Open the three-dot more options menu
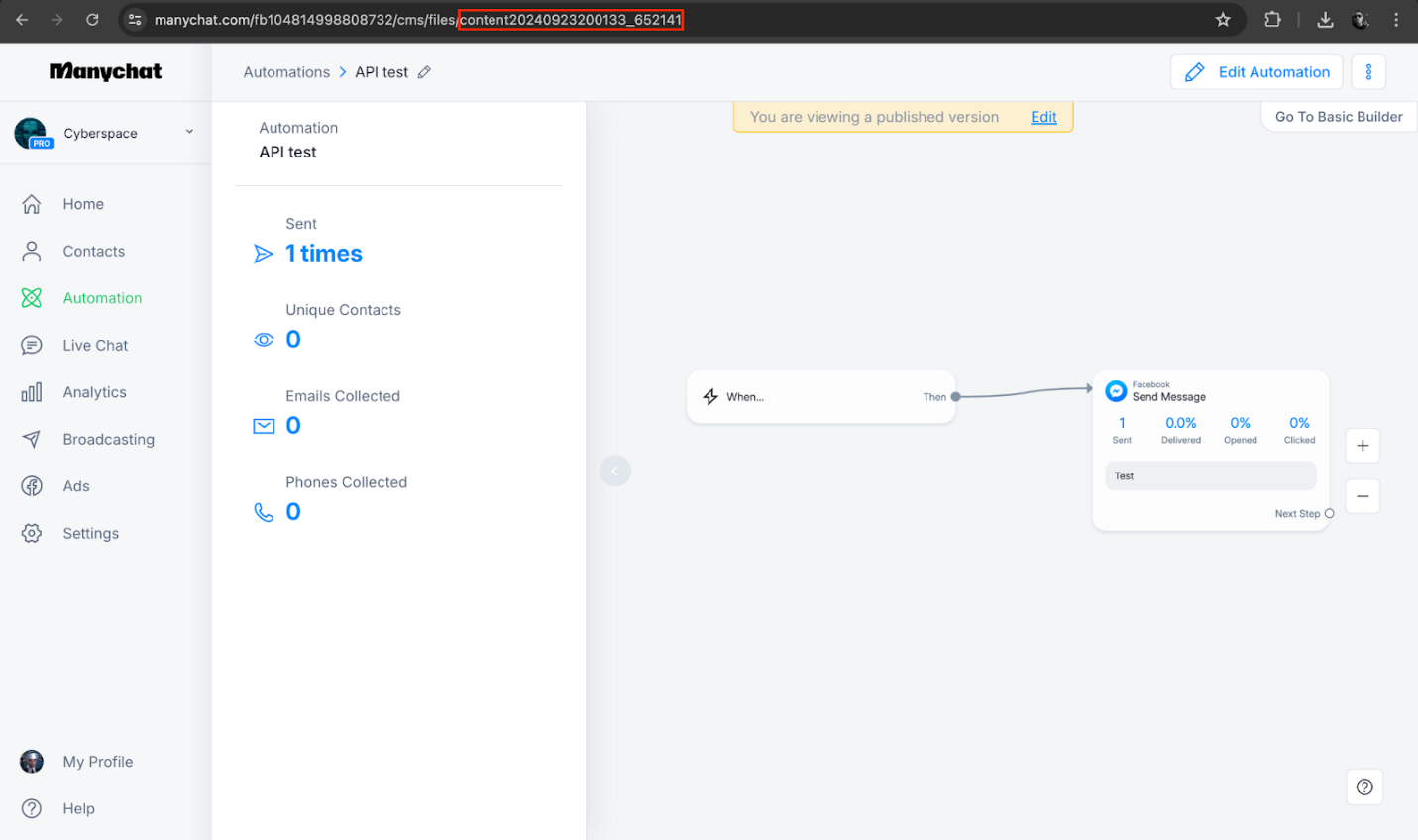Image resolution: width=1418 pixels, height=840 pixels. click(x=1368, y=72)
